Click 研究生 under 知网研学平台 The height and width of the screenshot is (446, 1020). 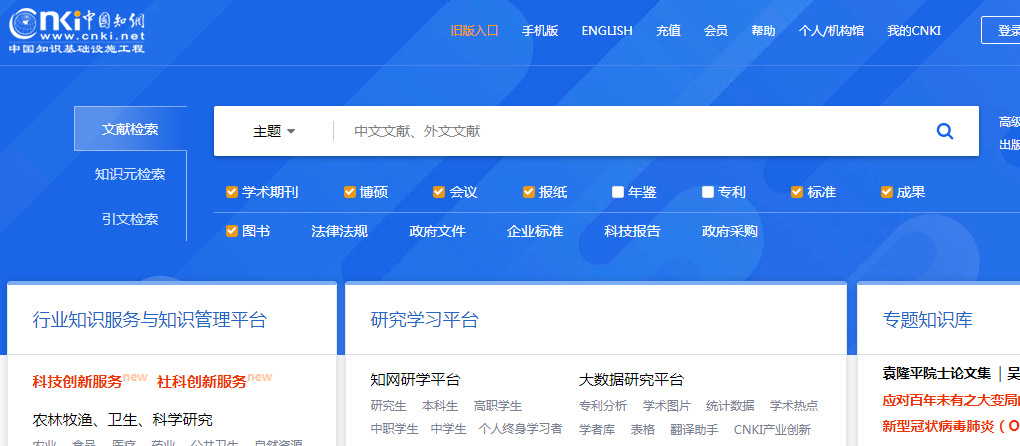click(388, 406)
